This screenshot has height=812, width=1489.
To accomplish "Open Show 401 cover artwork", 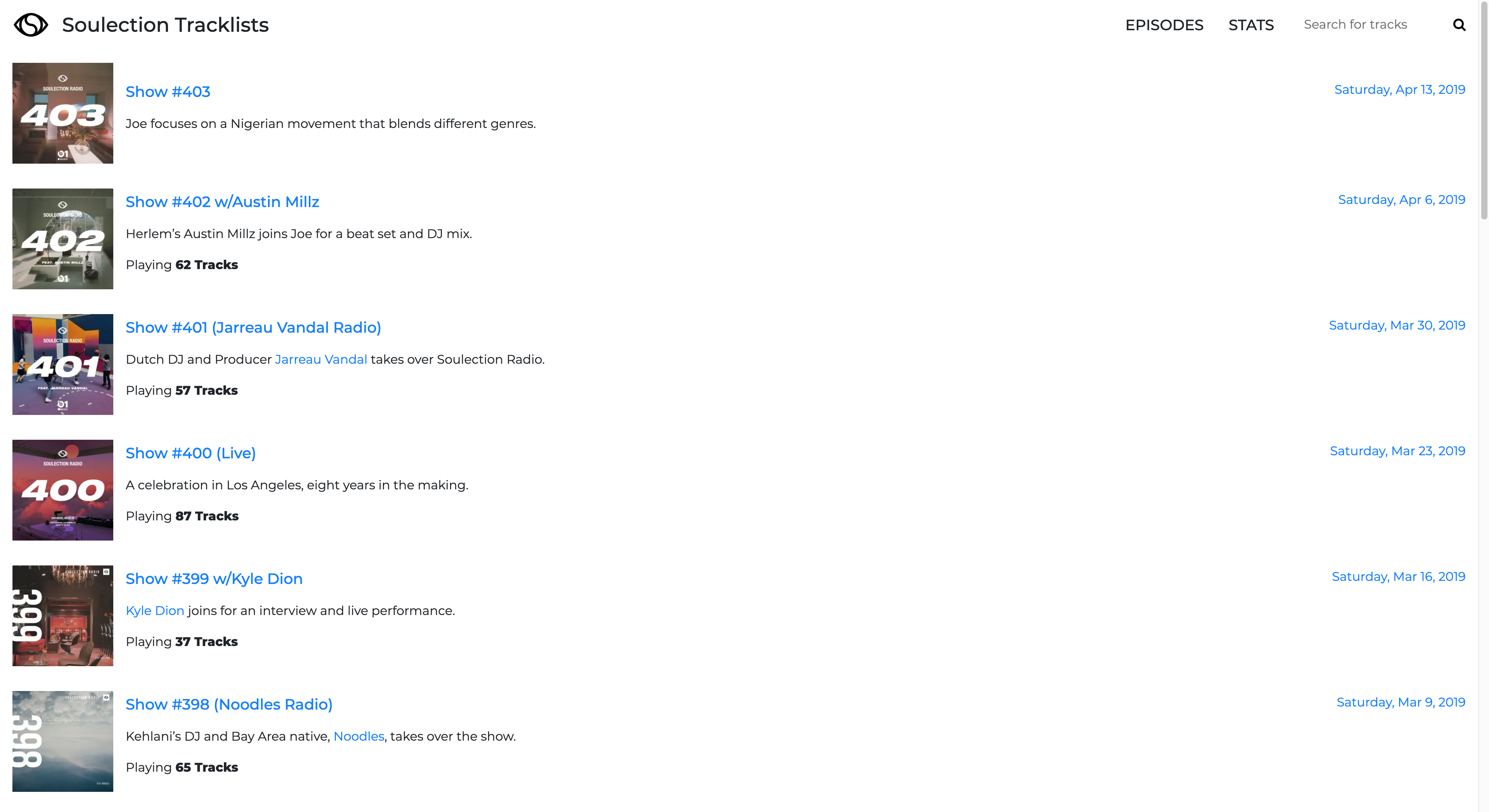I will (62, 365).
